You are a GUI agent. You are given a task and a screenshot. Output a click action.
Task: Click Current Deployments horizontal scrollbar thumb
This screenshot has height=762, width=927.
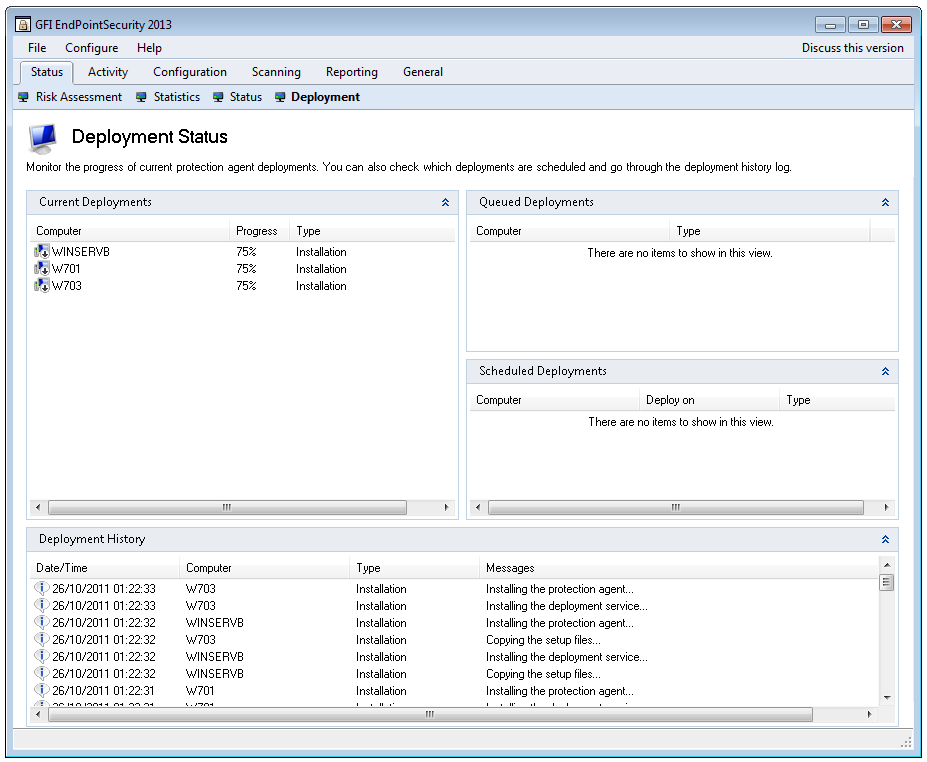(227, 507)
